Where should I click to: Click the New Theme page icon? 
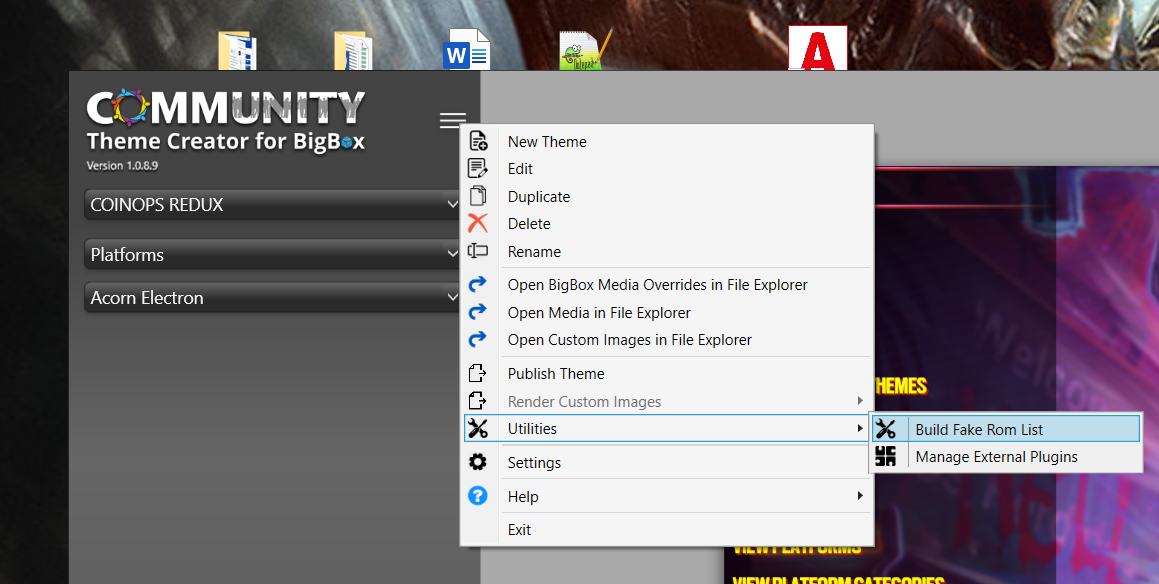coord(478,141)
